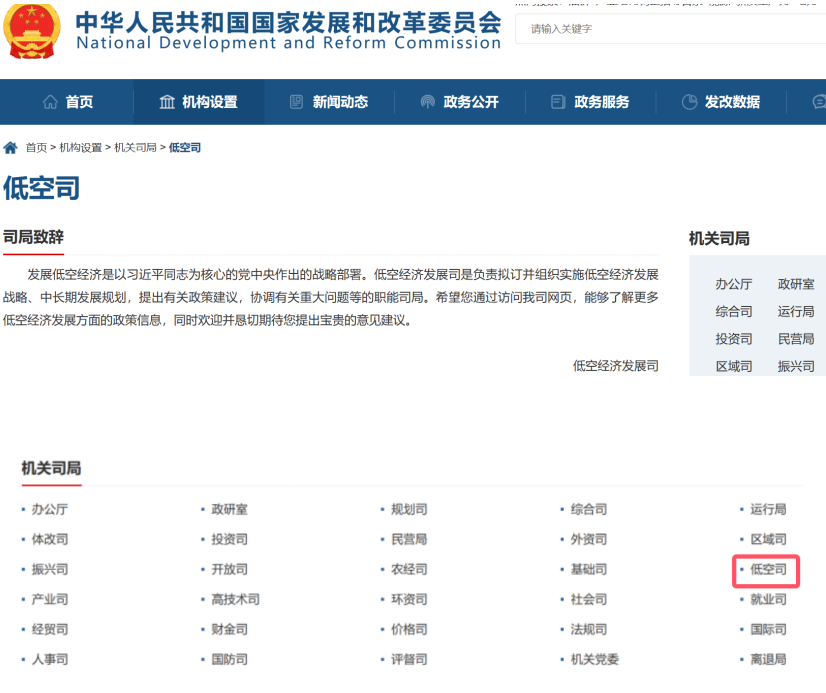Select the 国际司 department link
826x693 pixels.
pos(768,629)
